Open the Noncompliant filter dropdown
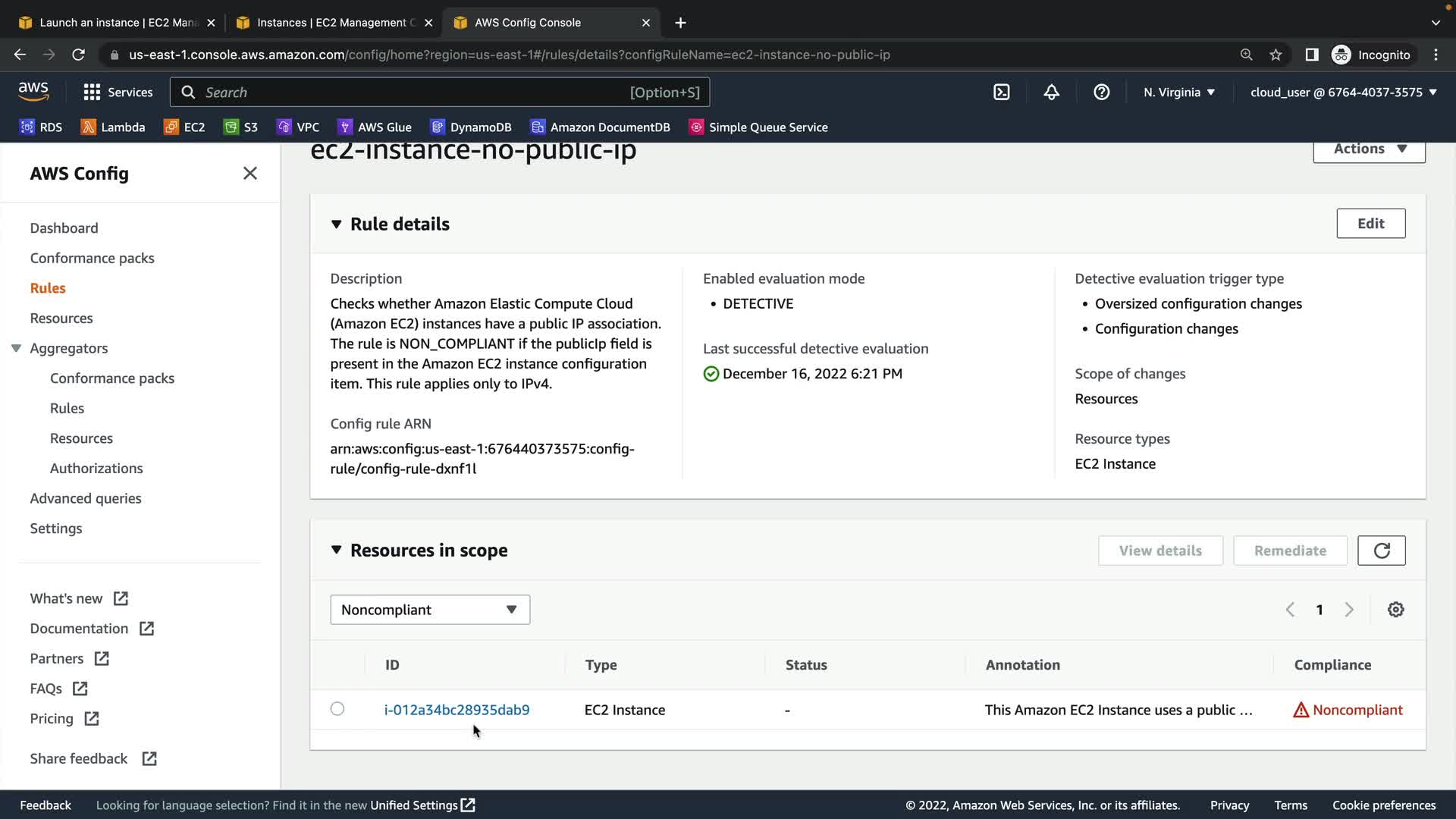This screenshot has height=819, width=1456. 429,610
